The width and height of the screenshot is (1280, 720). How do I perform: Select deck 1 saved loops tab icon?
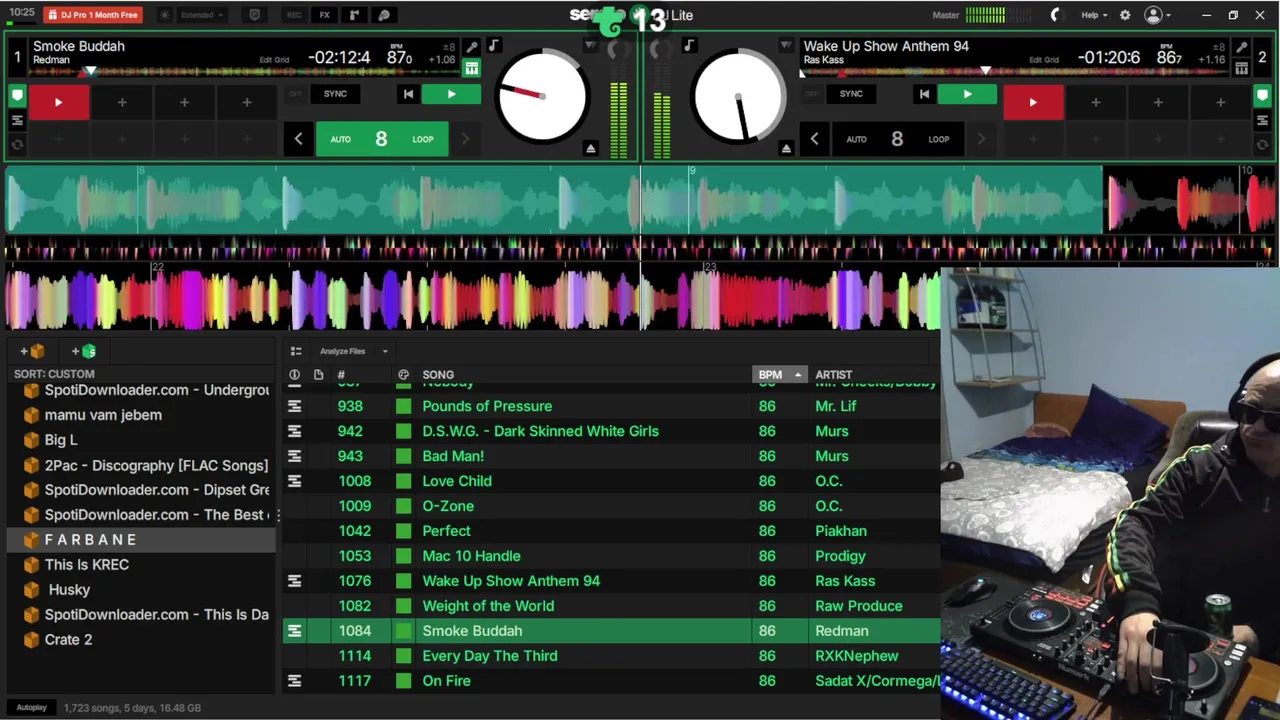(17, 144)
